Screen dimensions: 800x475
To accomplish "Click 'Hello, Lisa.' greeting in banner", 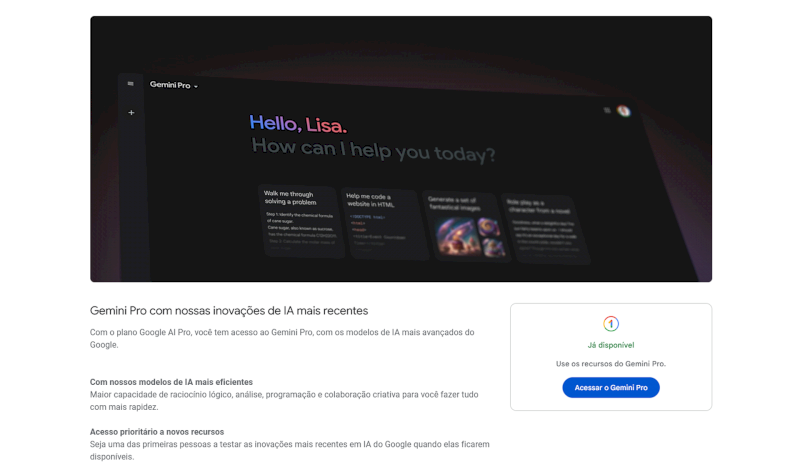I will [298, 124].
